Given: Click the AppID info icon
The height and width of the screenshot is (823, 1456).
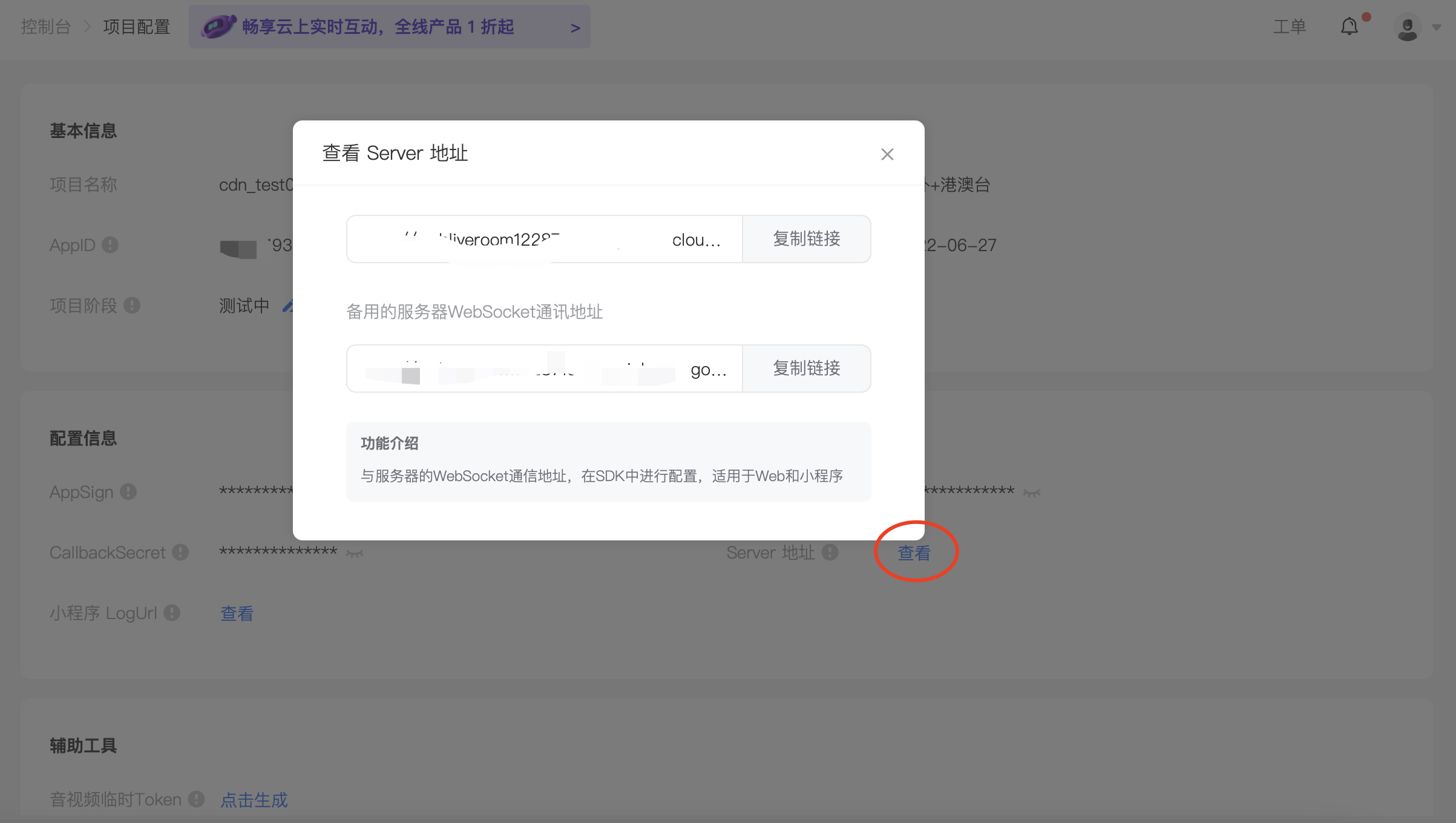Looking at the screenshot, I should [110, 245].
